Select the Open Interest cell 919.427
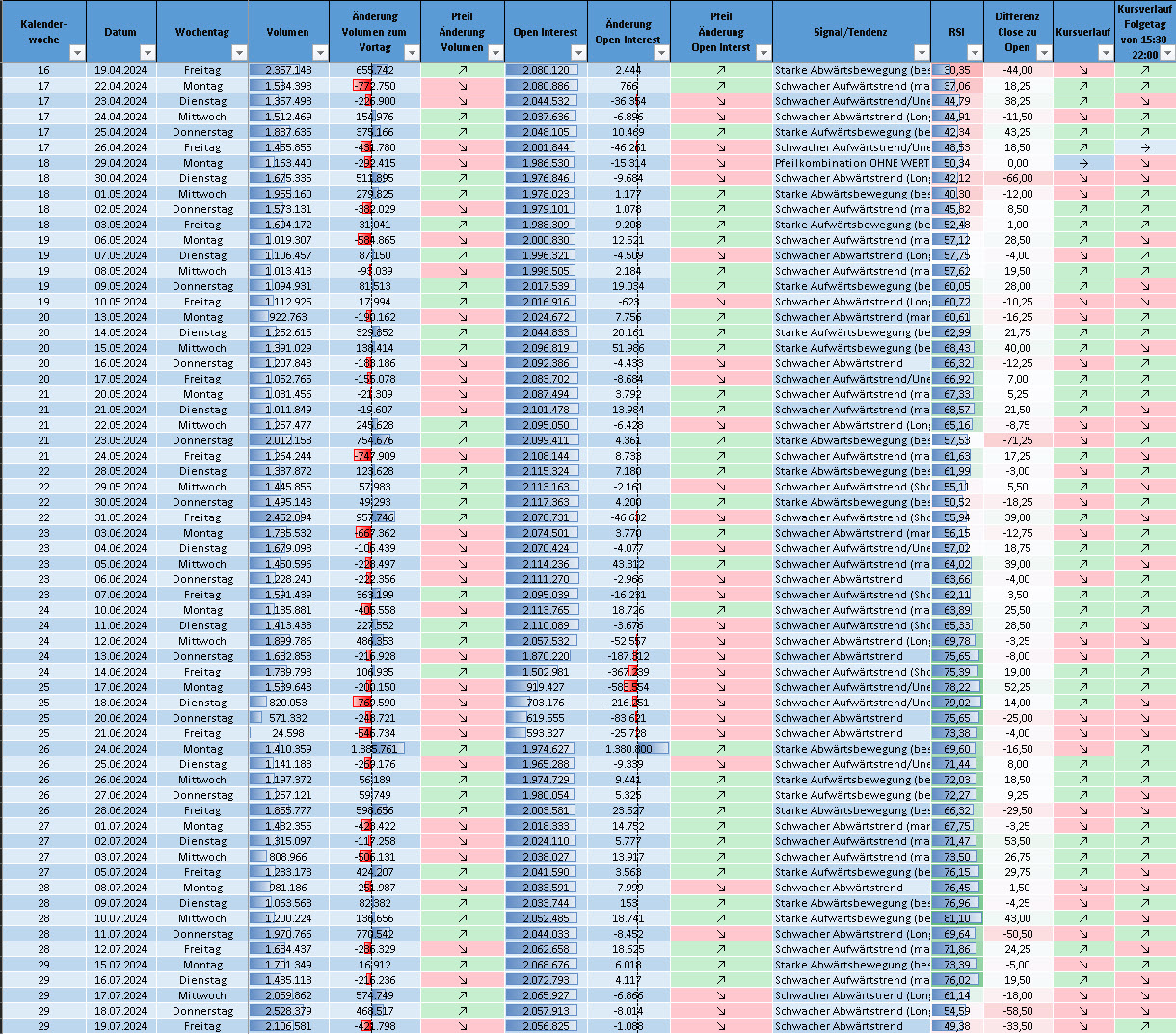Image resolution: width=1176 pixels, height=1034 pixels. pos(546,687)
